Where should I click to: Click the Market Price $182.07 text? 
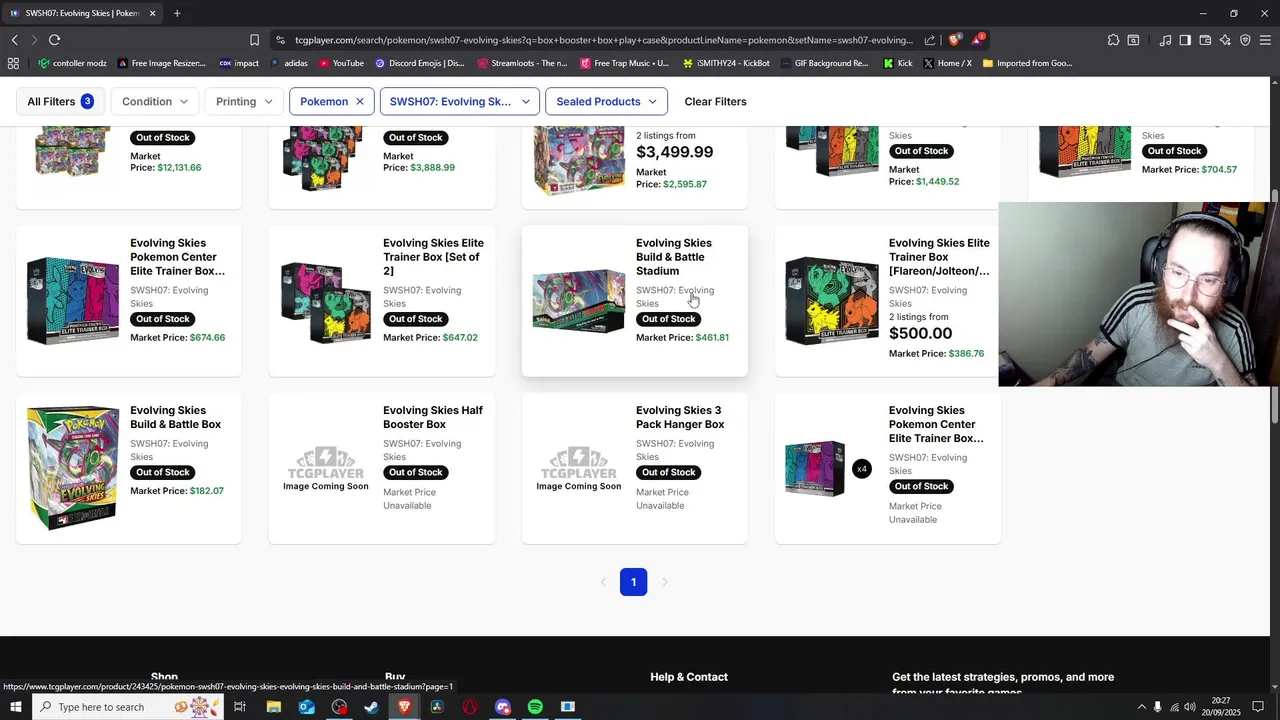pyautogui.click(x=177, y=491)
